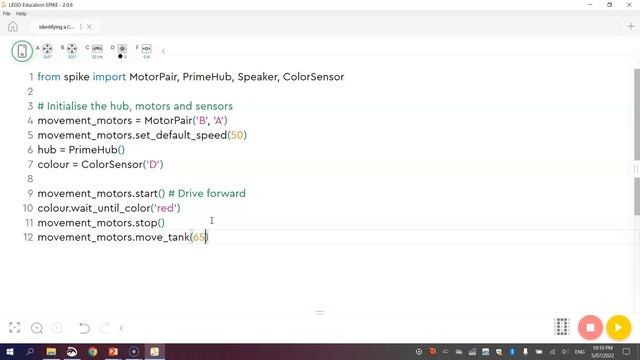Add a new project tab
This screenshot has width=640, height=360.
click(x=631, y=27)
